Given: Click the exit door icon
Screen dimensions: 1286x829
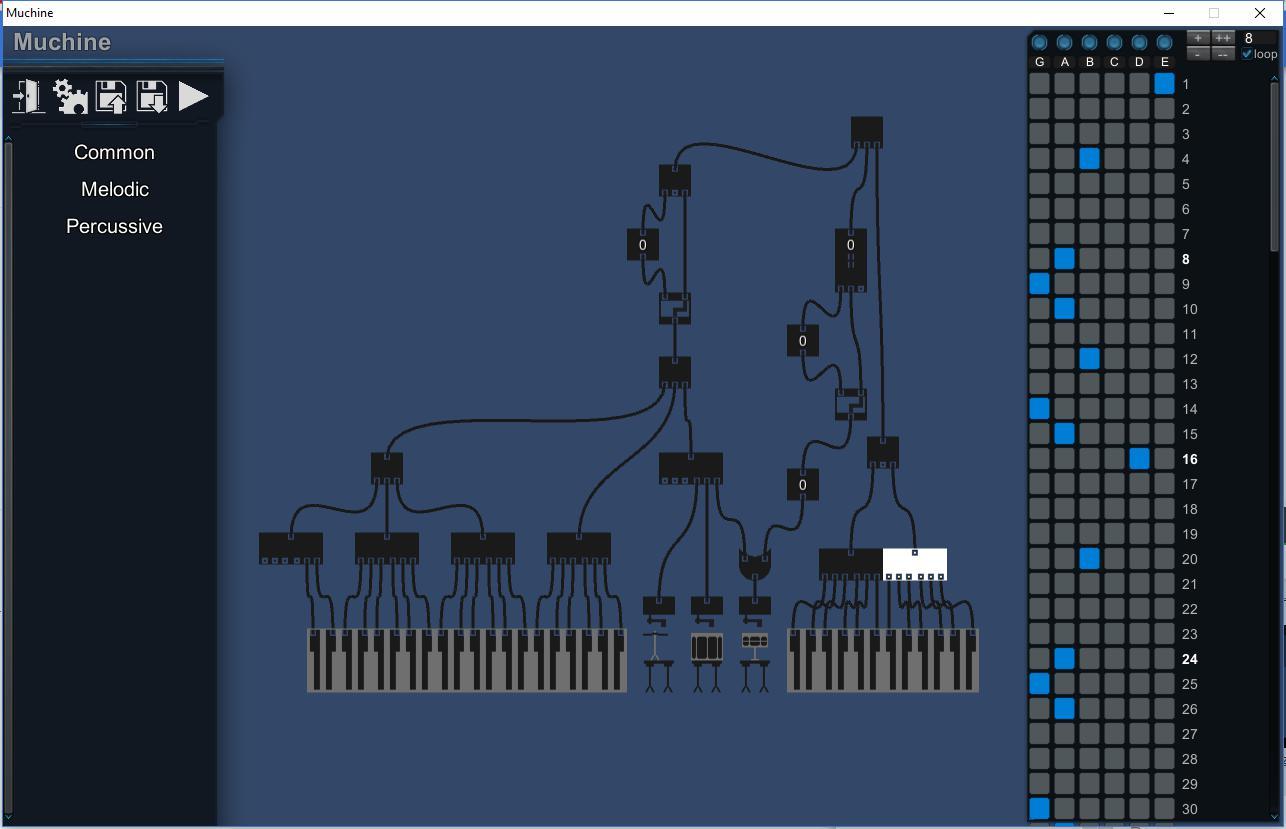Looking at the screenshot, I should click(28, 97).
